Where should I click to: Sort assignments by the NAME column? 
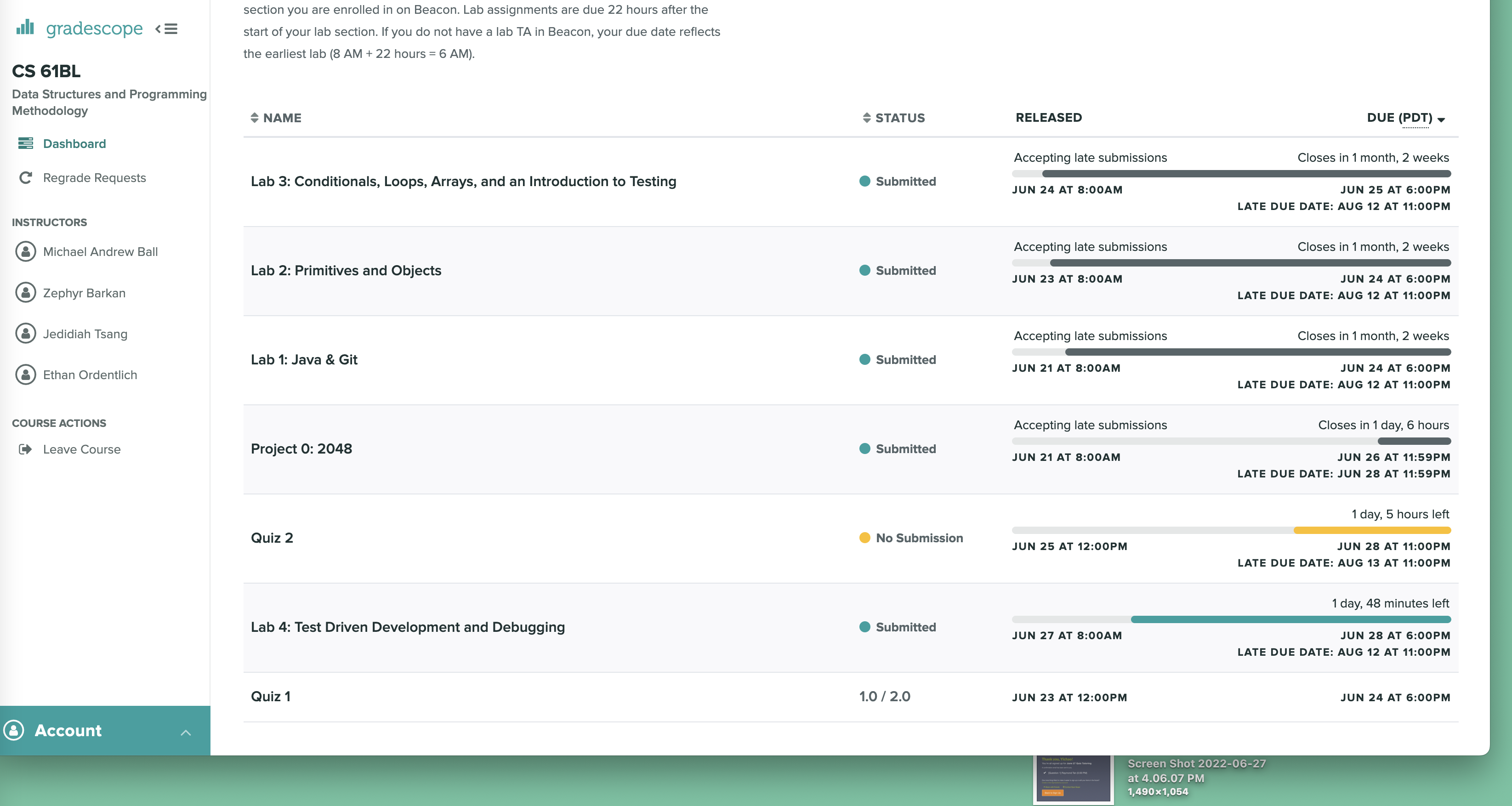(276, 117)
